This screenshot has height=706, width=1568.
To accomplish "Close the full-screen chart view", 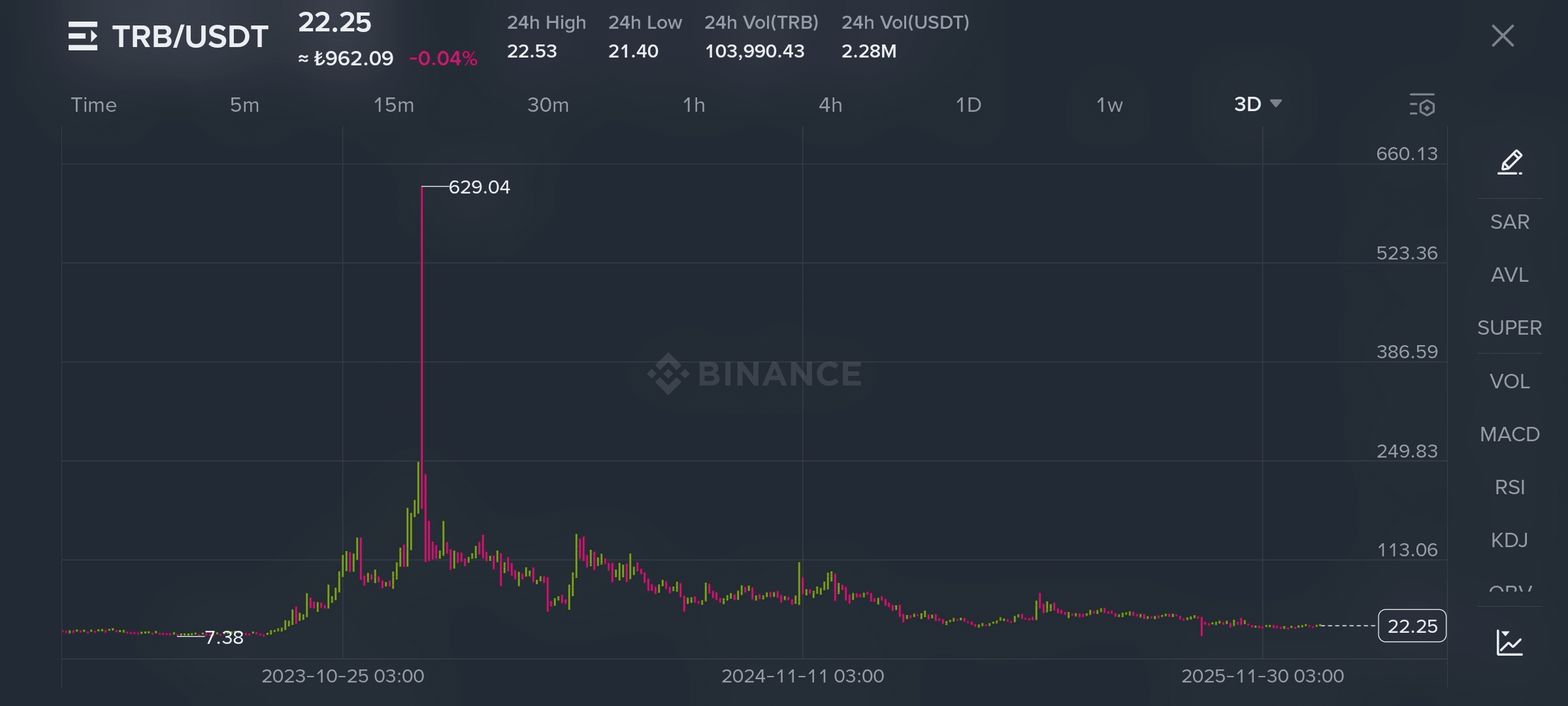I will tap(1503, 36).
